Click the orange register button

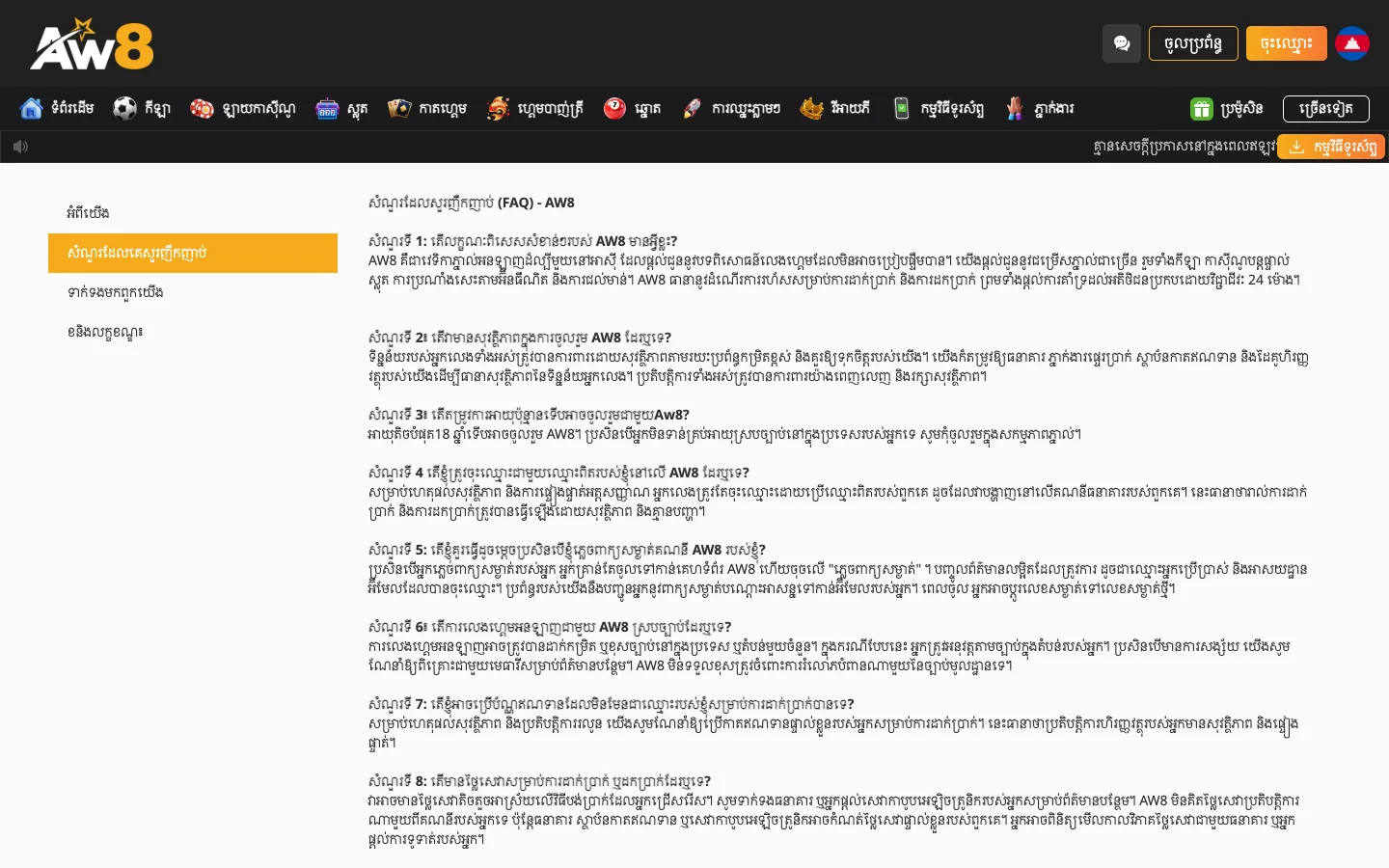[1287, 43]
